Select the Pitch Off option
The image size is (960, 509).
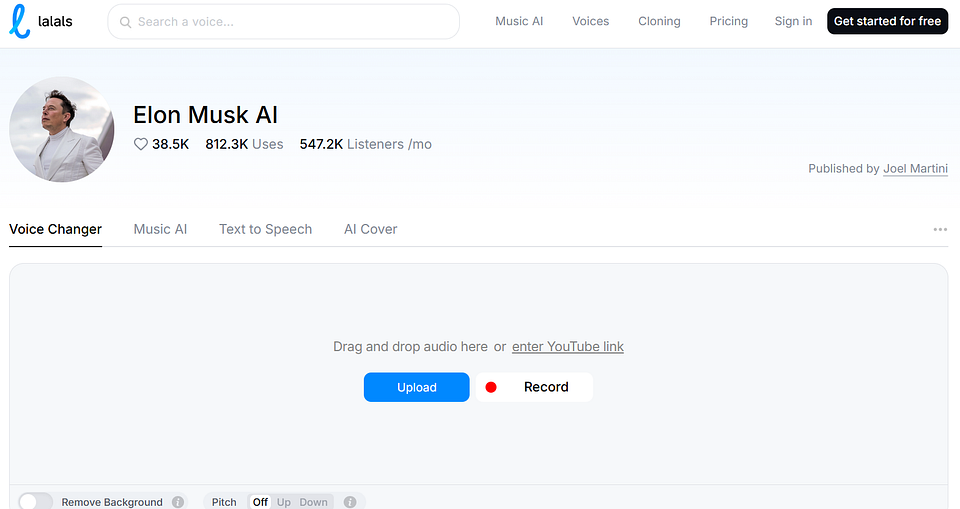260,502
